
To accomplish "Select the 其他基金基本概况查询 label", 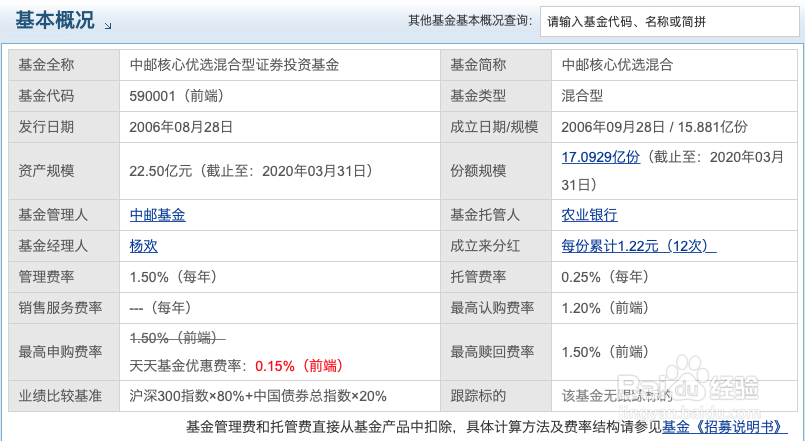I will pyautogui.click(x=470, y=21).
